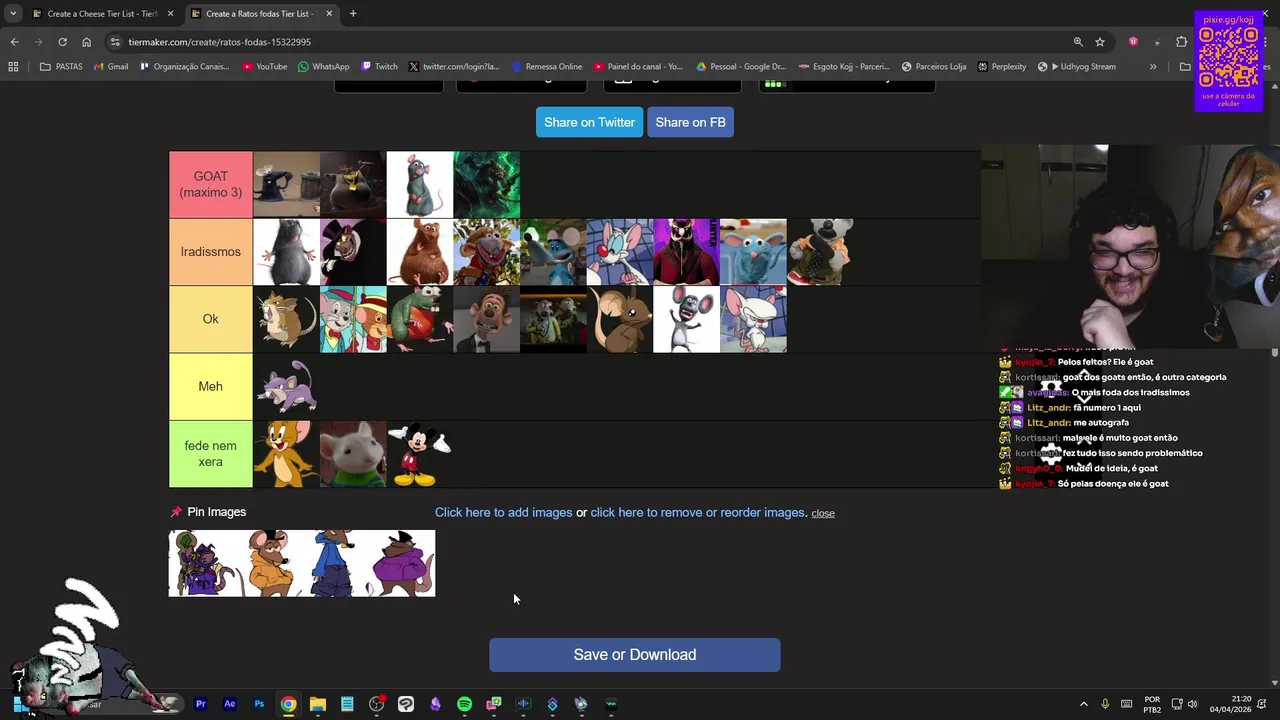Open the Notepad app in taskbar
Viewport: 1280px width, 720px height.
coord(347,704)
